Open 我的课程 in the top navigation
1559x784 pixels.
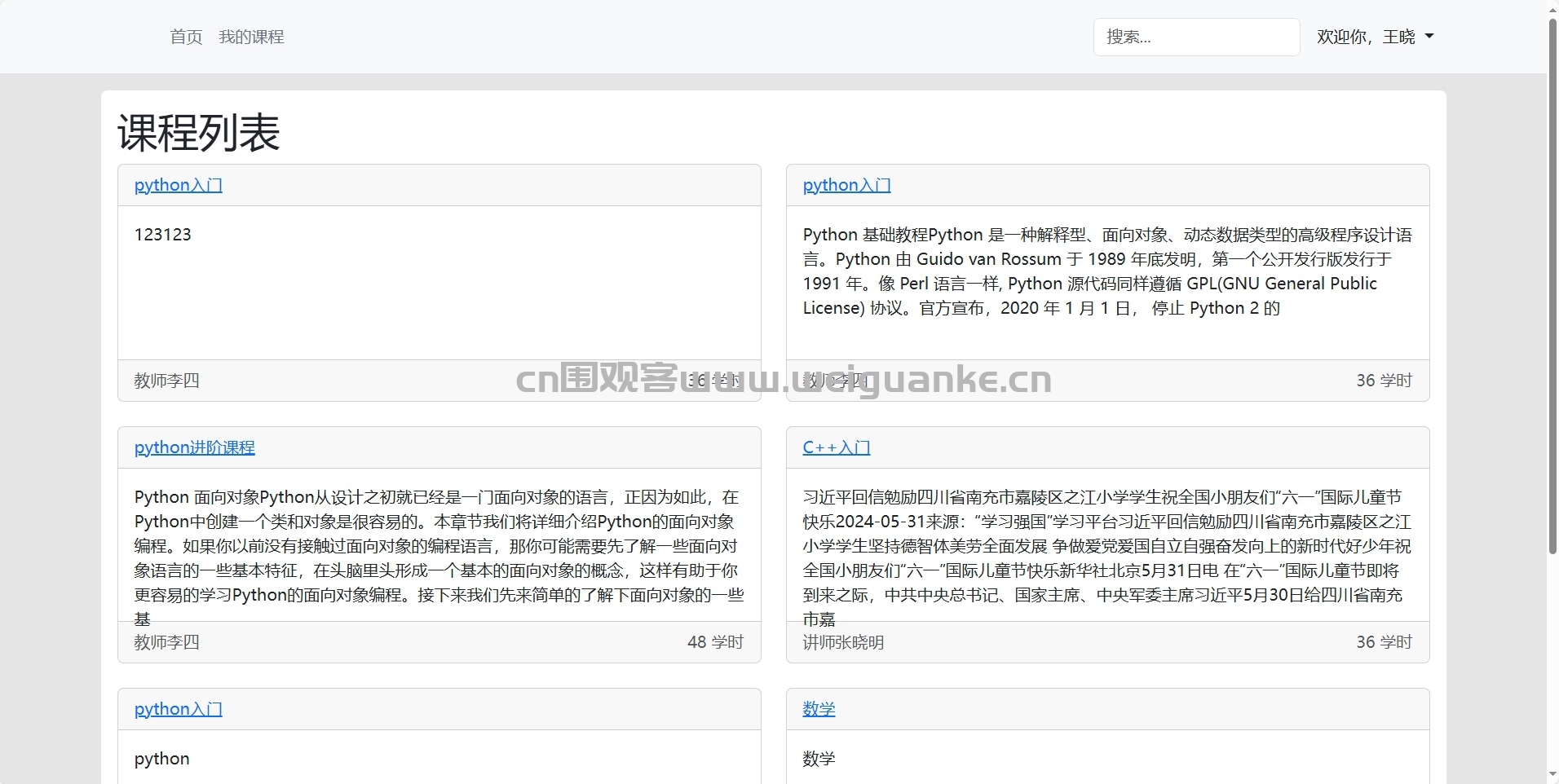(x=251, y=37)
